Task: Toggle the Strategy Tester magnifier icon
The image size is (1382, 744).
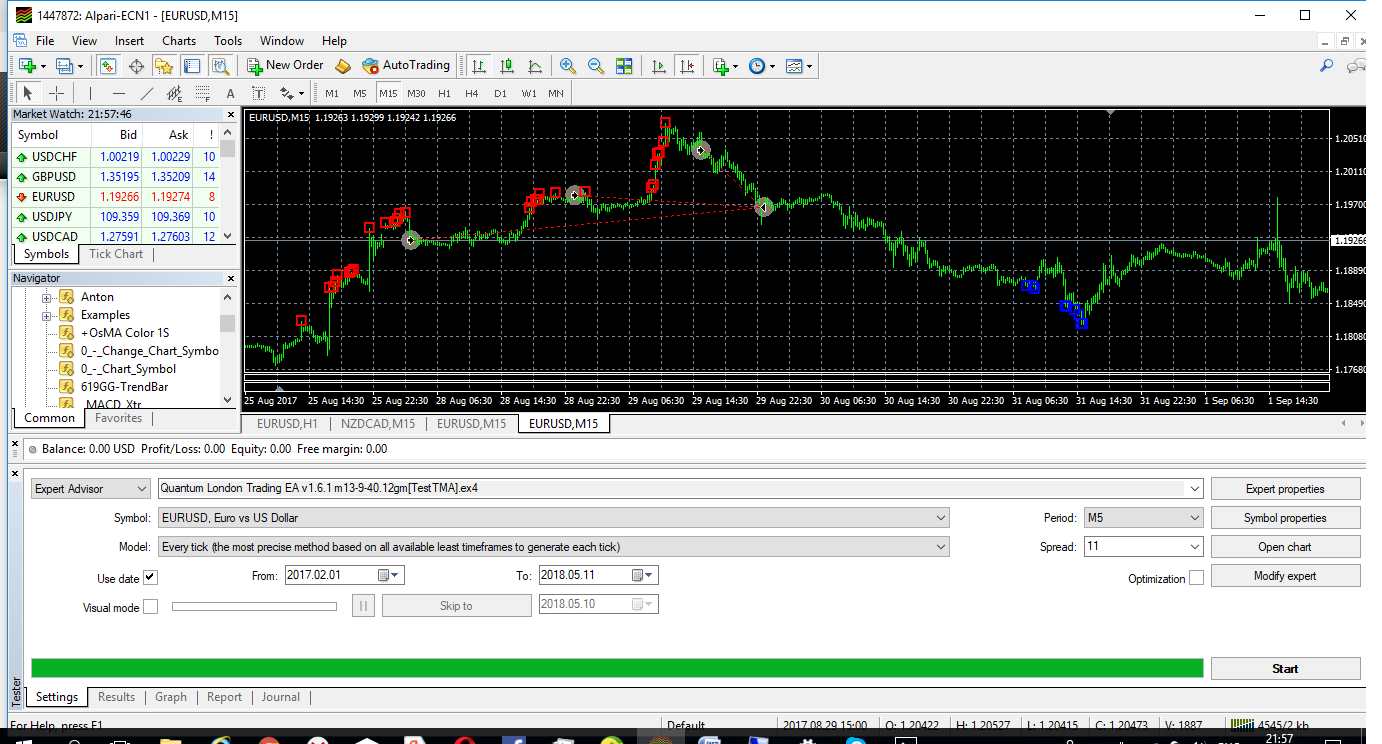Action: tap(221, 66)
